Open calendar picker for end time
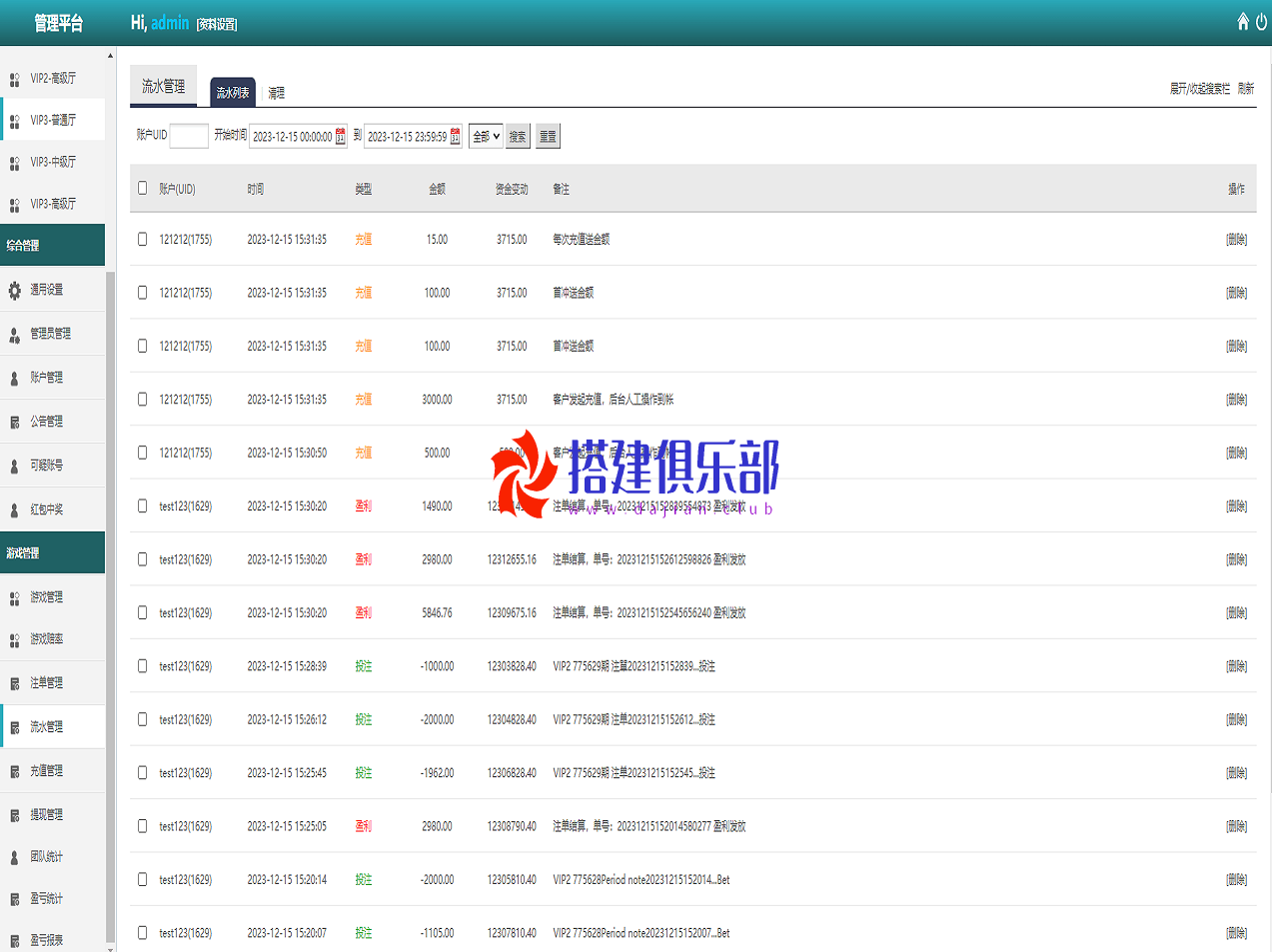 coord(456,137)
